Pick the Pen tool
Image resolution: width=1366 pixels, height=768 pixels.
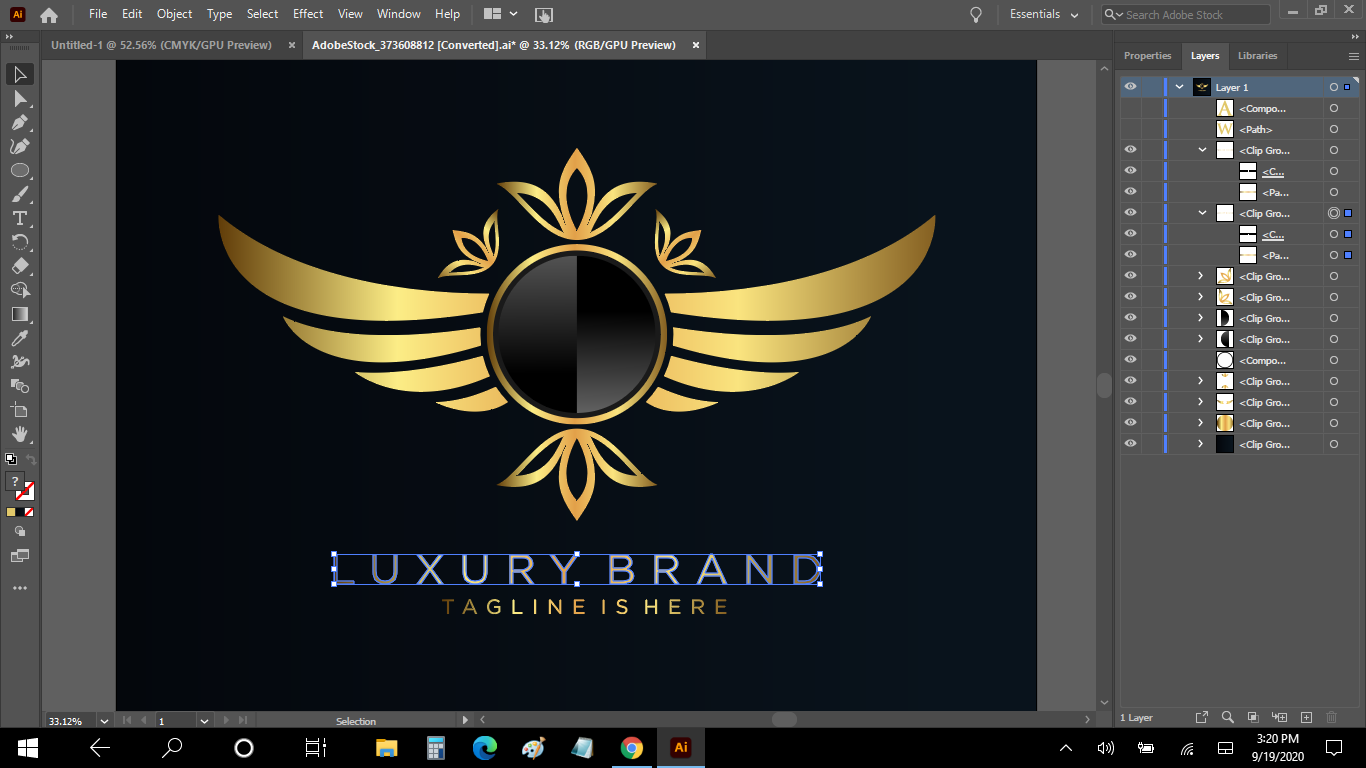point(18,122)
